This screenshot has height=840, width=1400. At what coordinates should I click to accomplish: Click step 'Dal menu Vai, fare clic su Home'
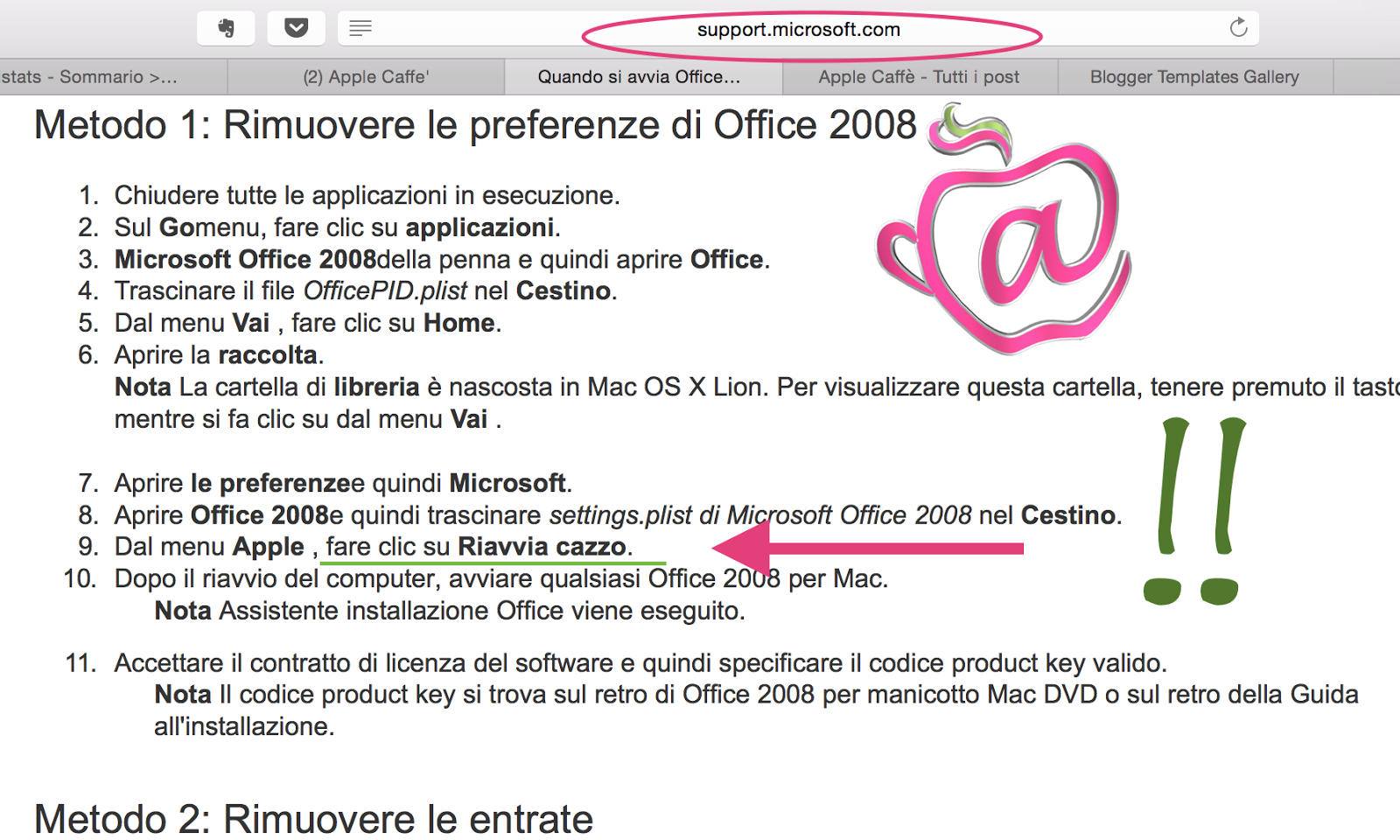[308, 324]
